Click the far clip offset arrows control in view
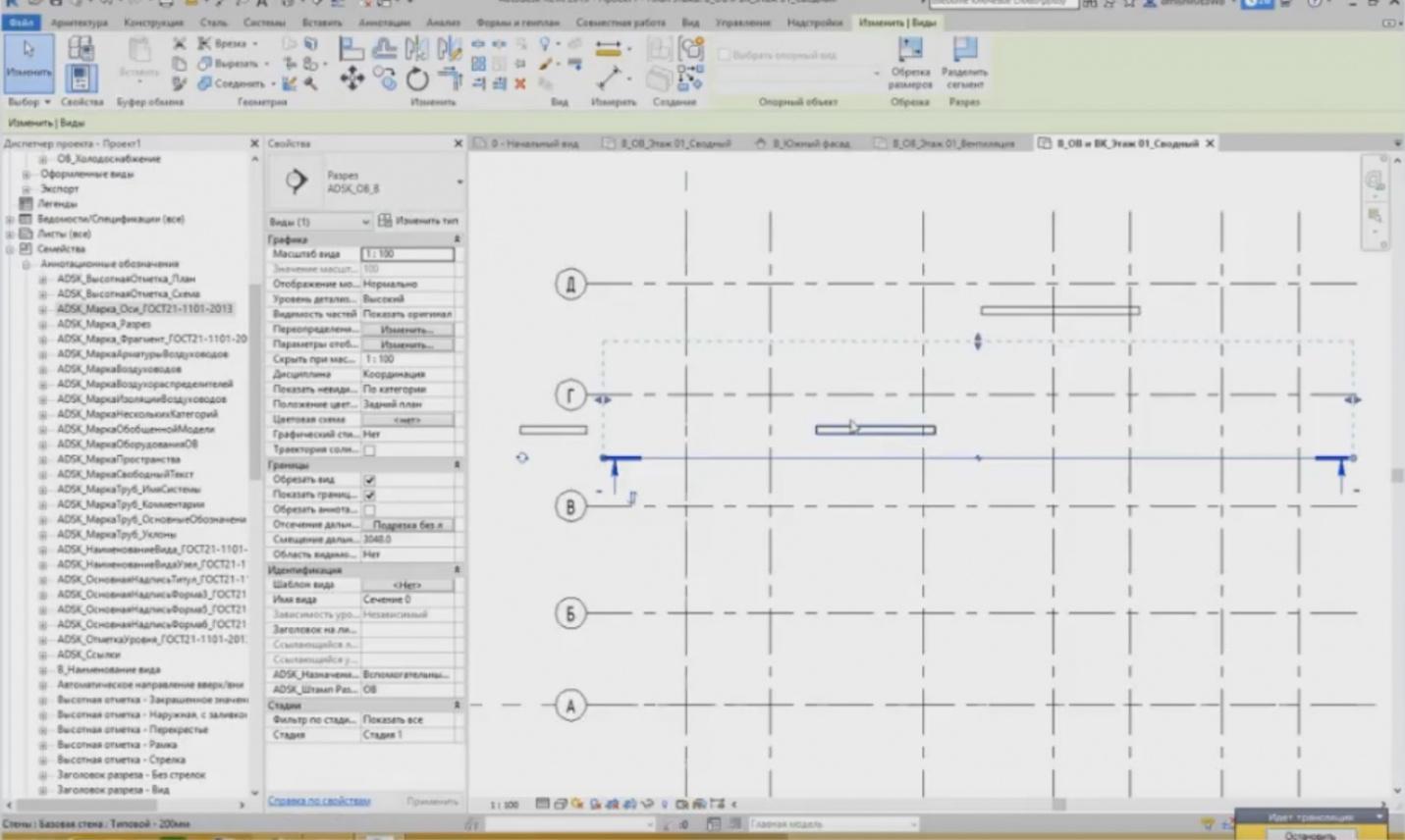The image size is (1405, 840). [x=977, y=341]
